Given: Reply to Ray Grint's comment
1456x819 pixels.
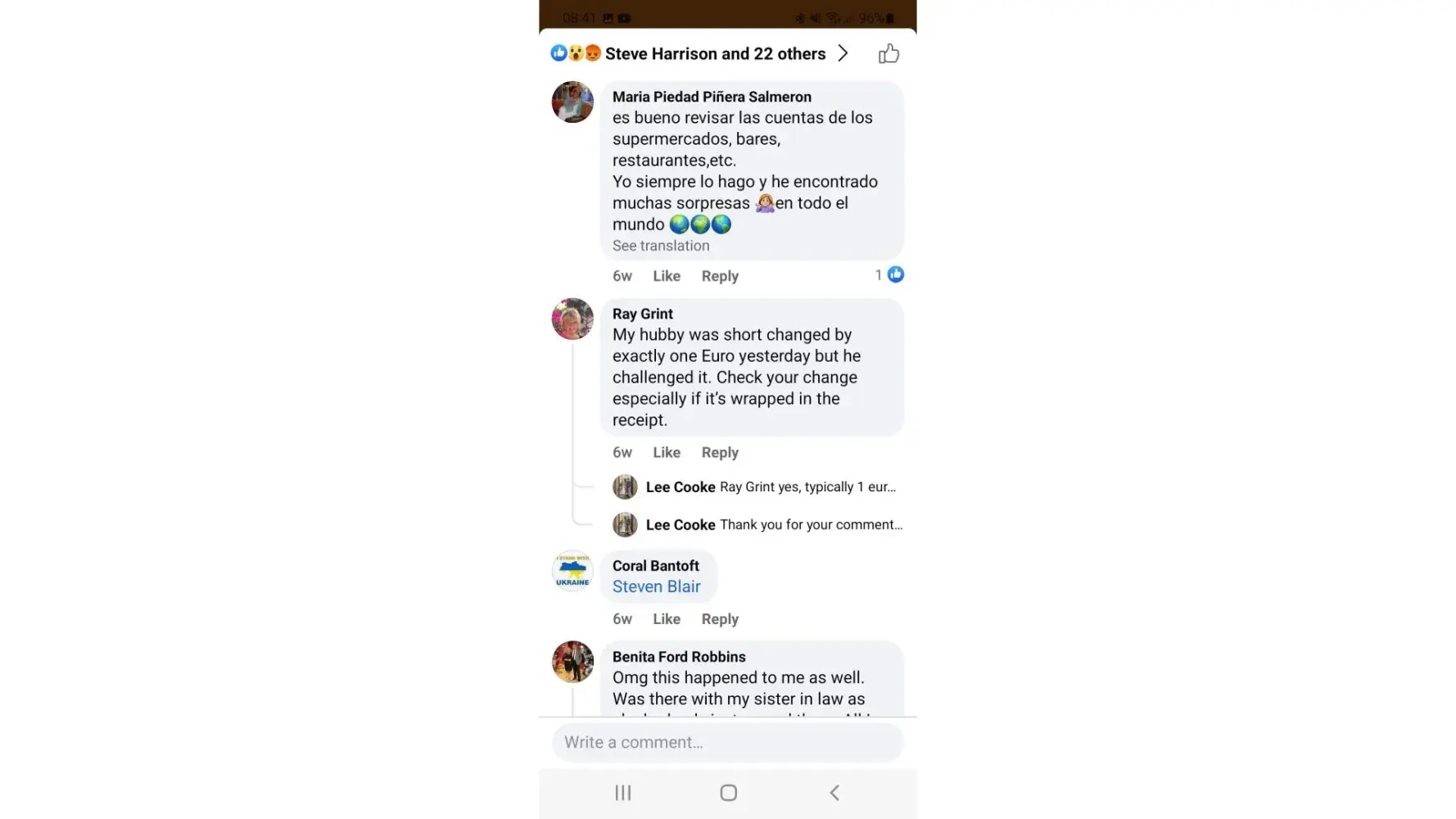Looking at the screenshot, I should 720,452.
